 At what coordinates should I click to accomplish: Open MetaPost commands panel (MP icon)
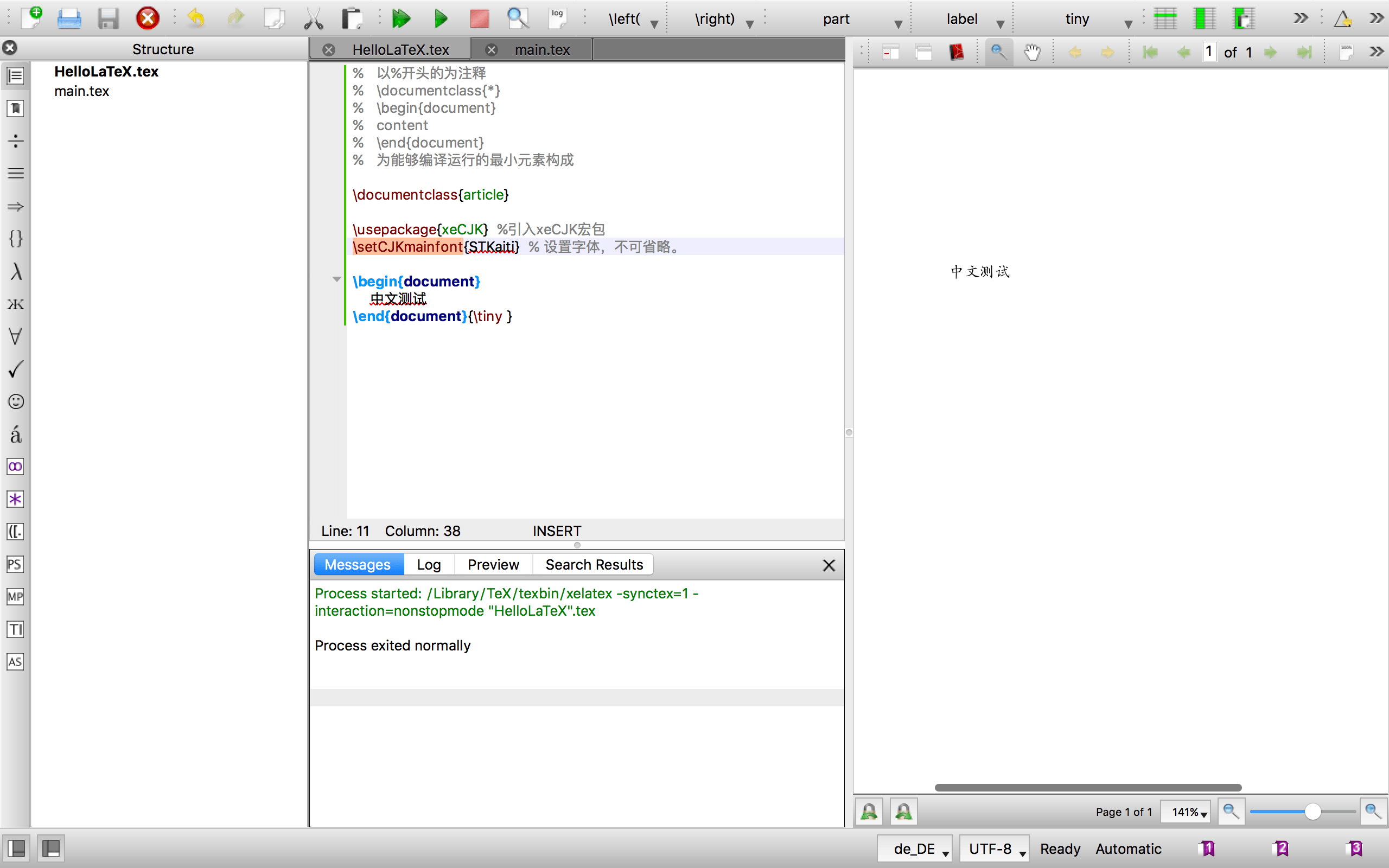pyautogui.click(x=16, y=596)
